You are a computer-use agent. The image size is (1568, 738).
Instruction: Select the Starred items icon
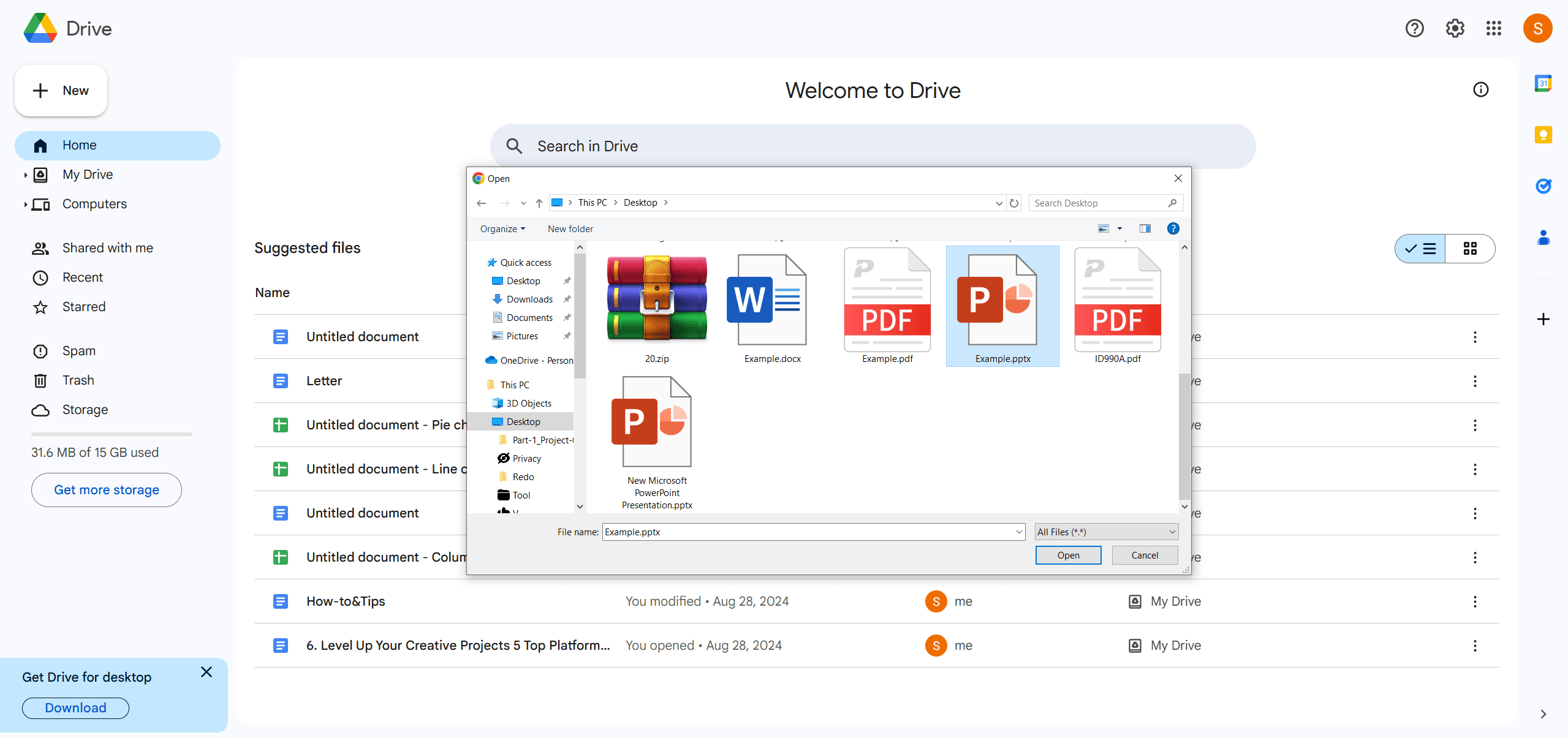click(x=40, y=306)
